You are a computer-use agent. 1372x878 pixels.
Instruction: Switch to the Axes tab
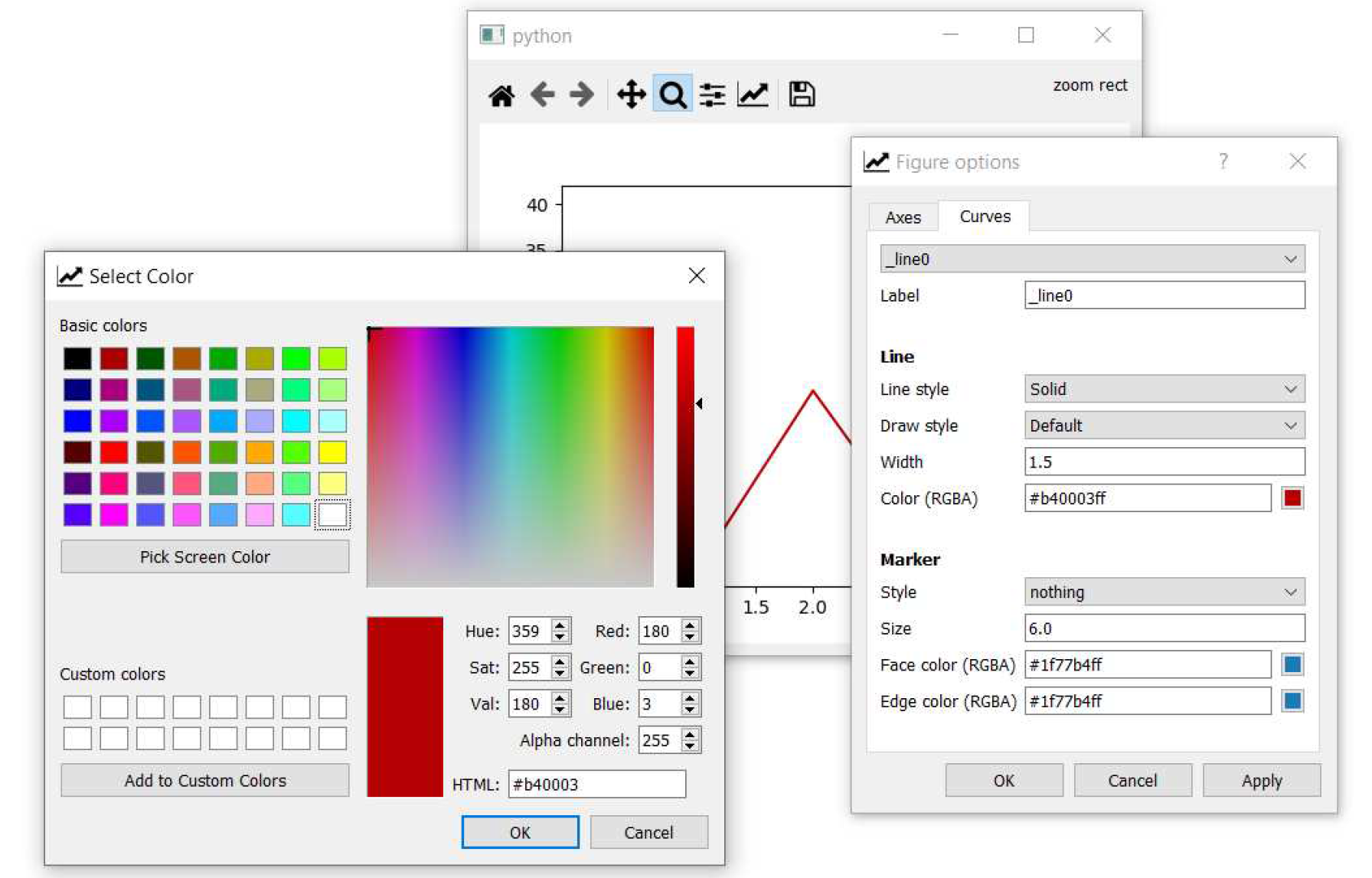click(903, 217)
